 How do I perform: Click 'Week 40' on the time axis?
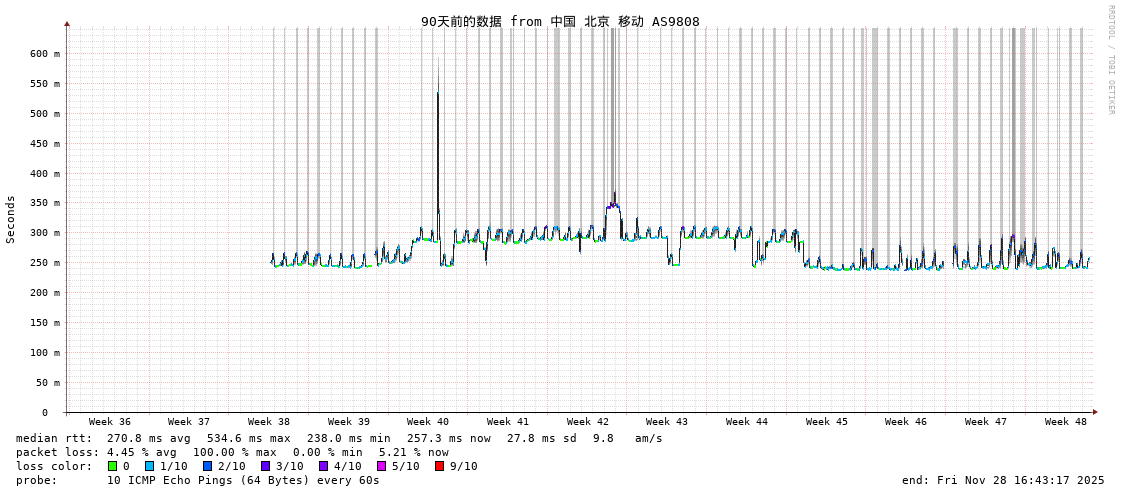pyautogui.click(x=428, y=422)
